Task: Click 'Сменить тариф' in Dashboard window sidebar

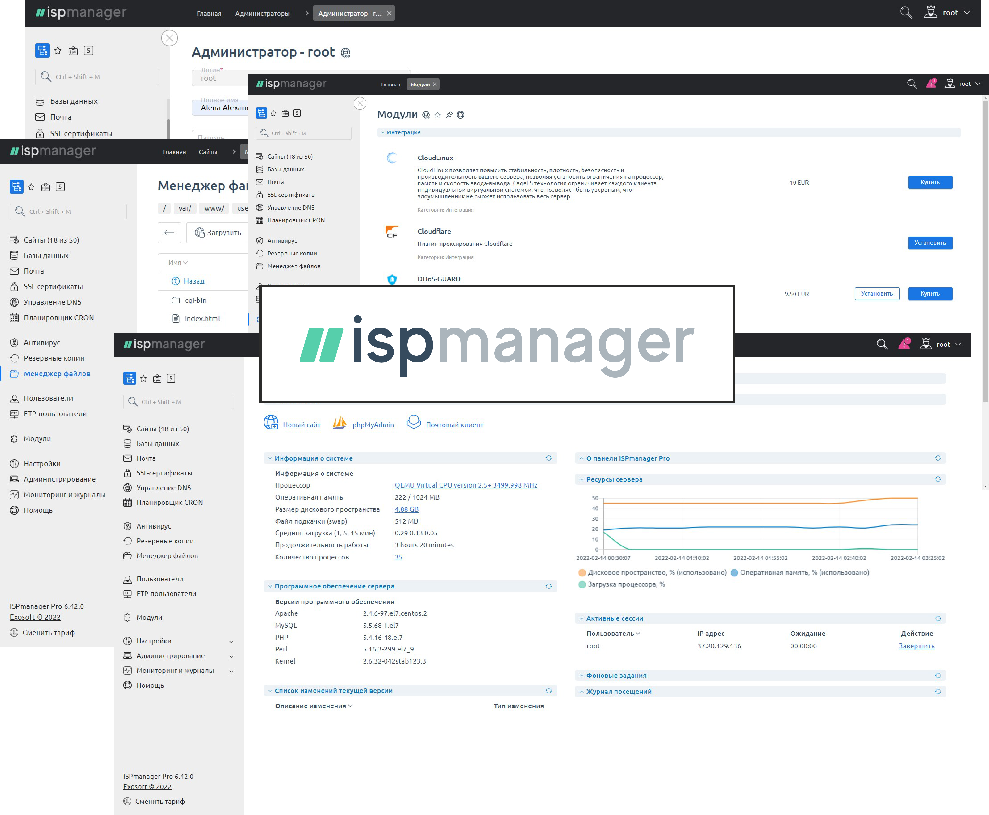Action: [x=154, y=801]
